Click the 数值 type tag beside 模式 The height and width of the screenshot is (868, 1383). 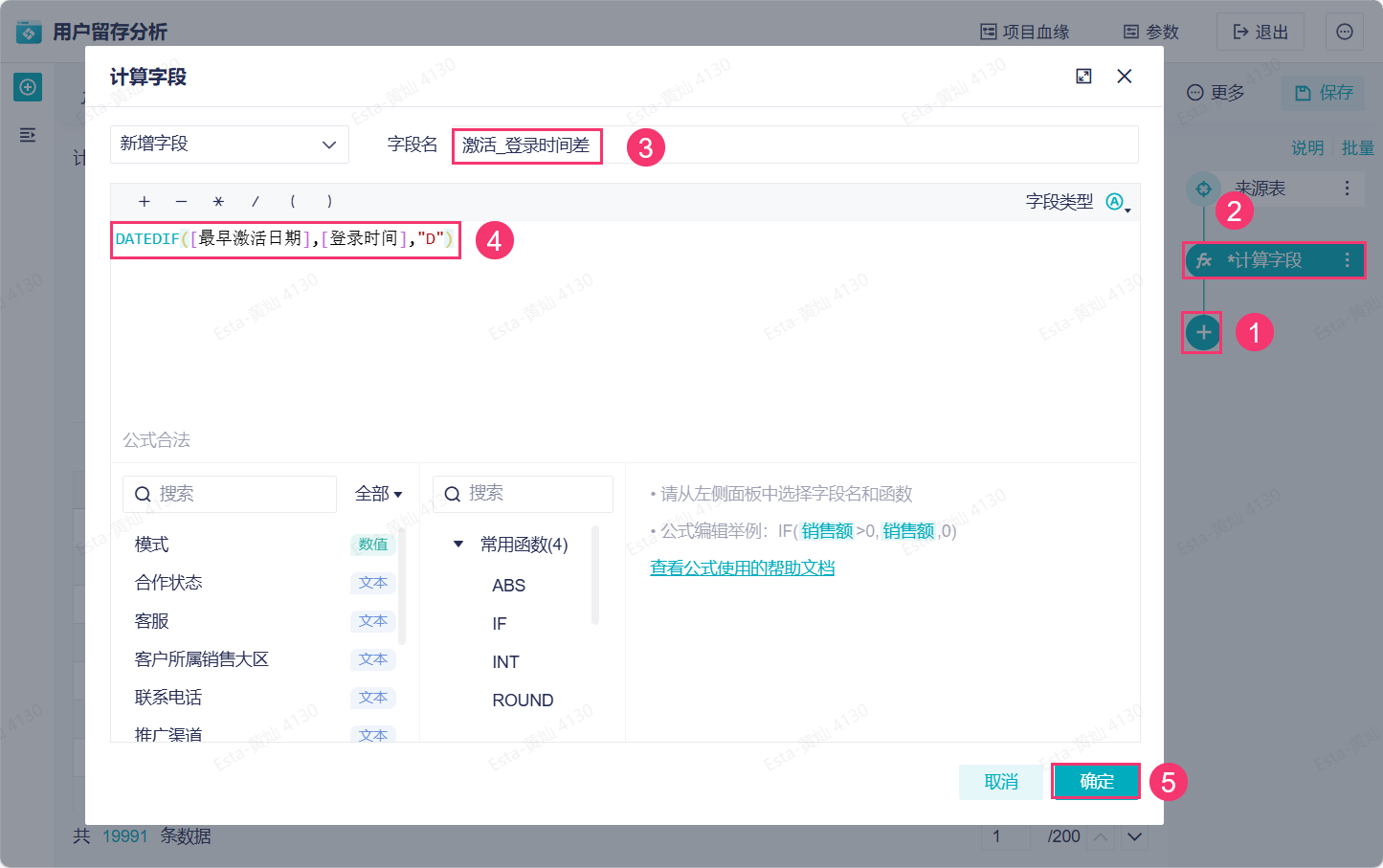[373, 545]
